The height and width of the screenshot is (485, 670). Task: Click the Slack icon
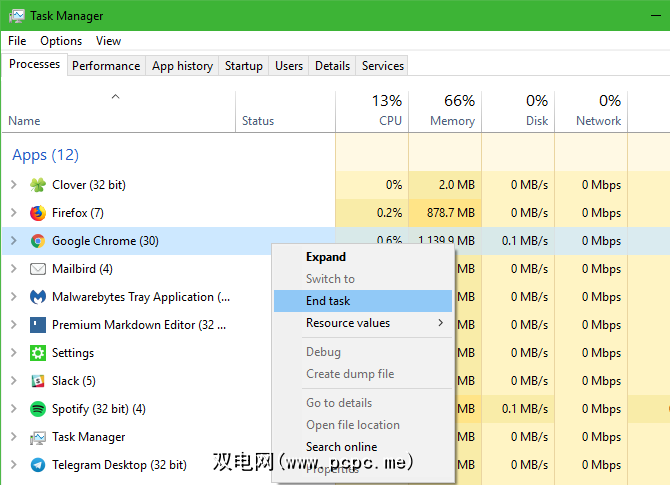(x=38, y=381)
